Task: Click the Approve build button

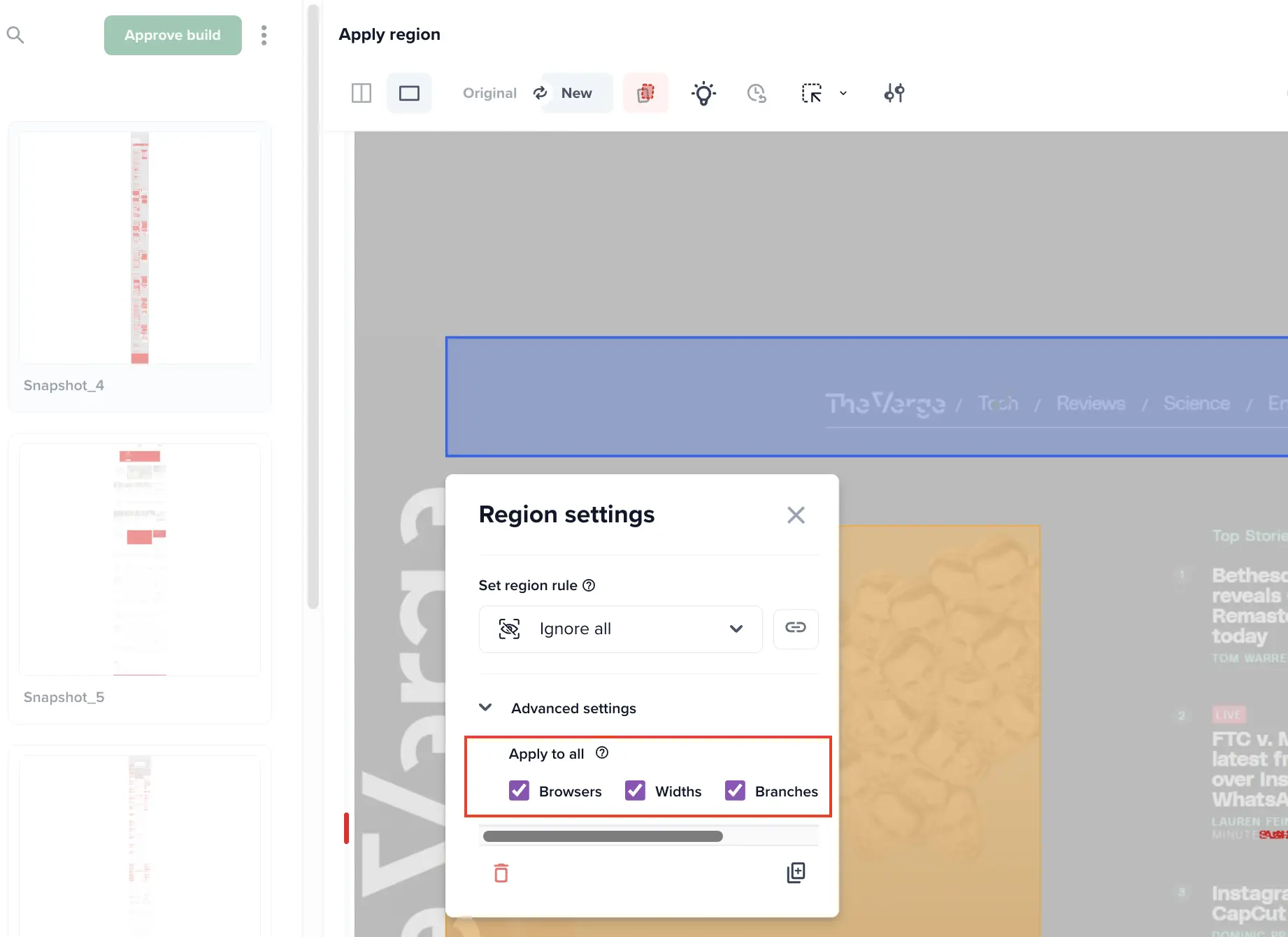Action: click(x=173, y=35)
